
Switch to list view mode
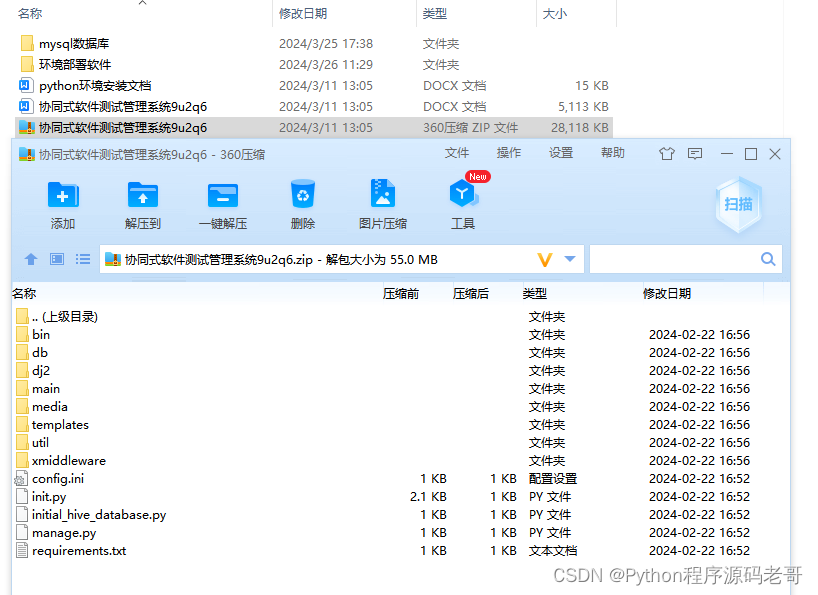point(83,259)
